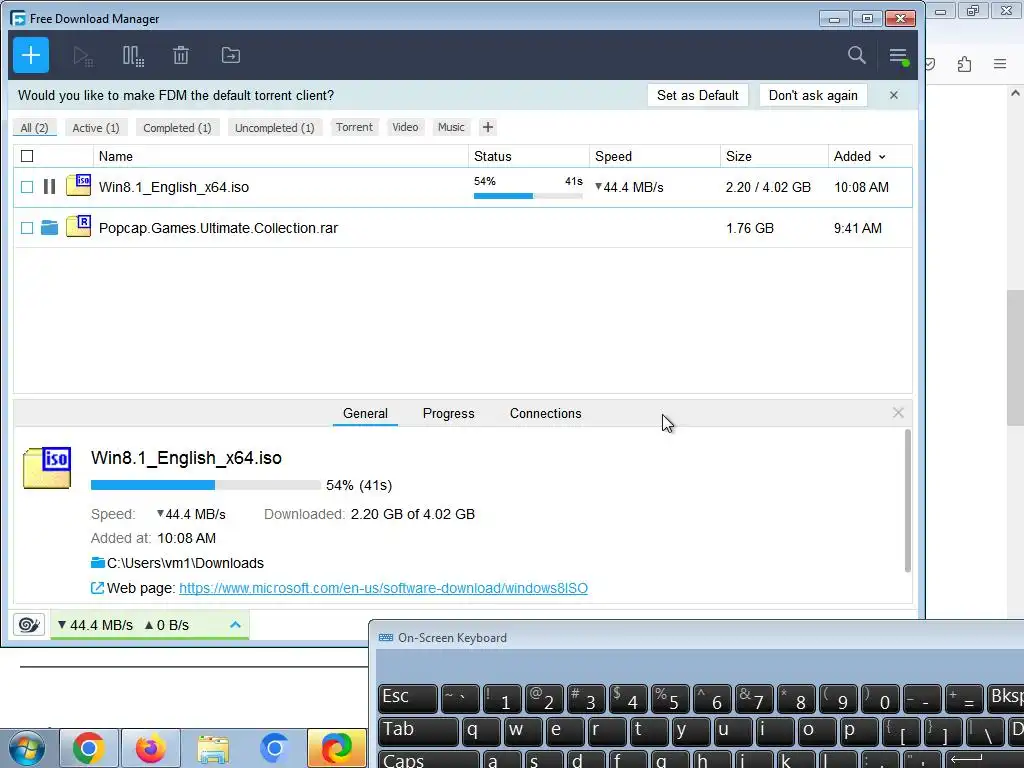Click the Speed column header
Image resolution: width=1024 pixels, height=768 pixels.
[x=655, y=156]
